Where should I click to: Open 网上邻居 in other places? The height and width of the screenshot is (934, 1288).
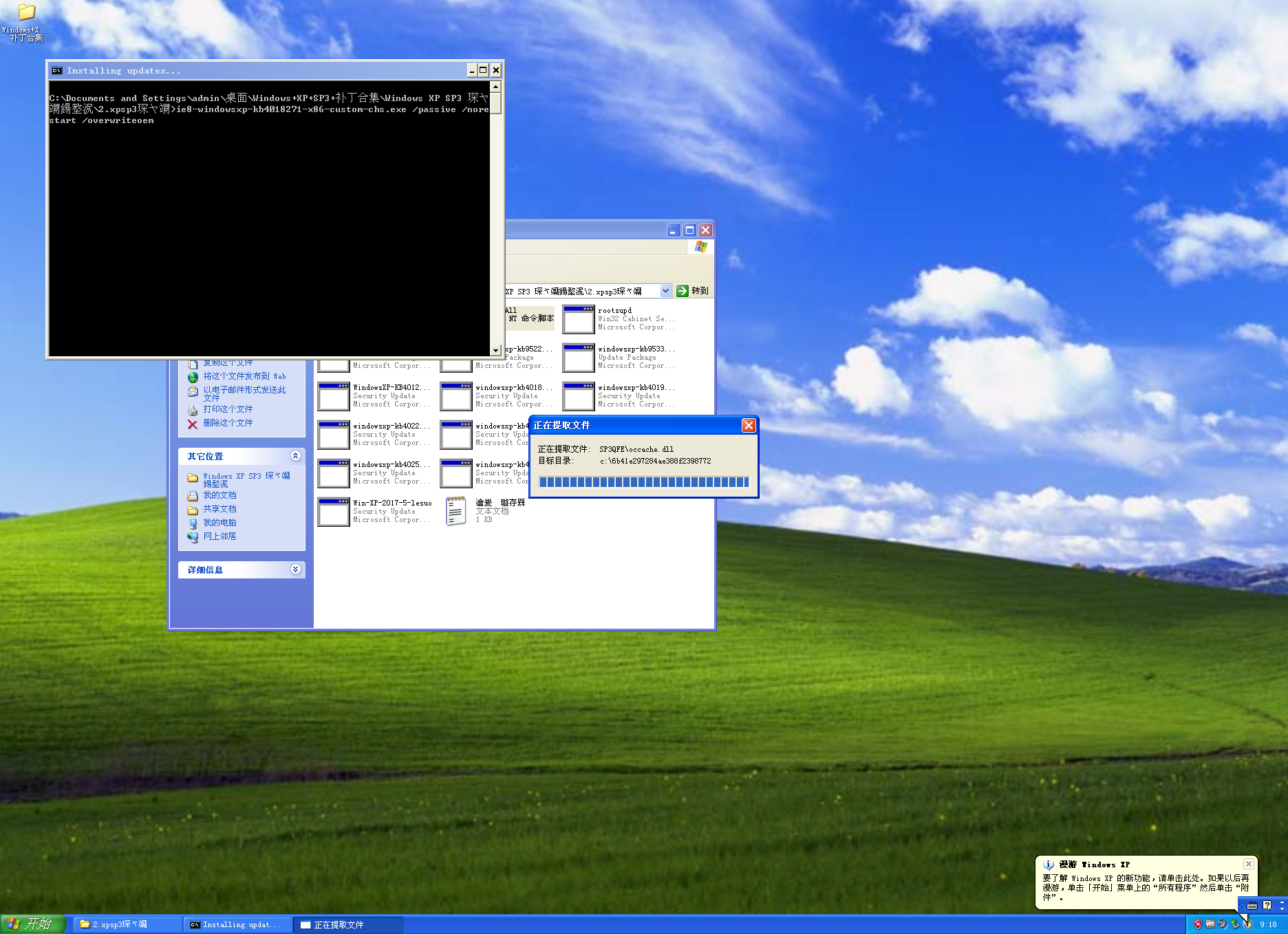click(x=219, y=536)
